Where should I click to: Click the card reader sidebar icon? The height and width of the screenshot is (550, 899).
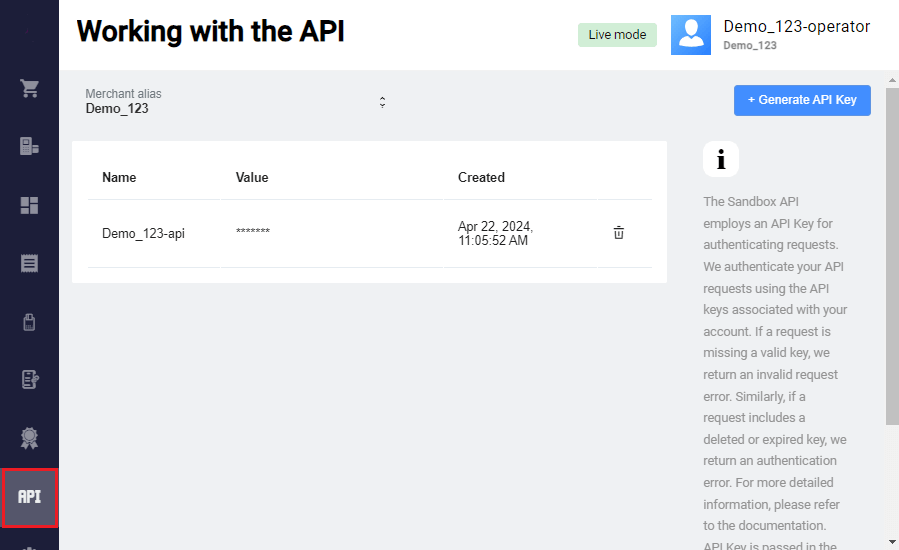(29, 322)
